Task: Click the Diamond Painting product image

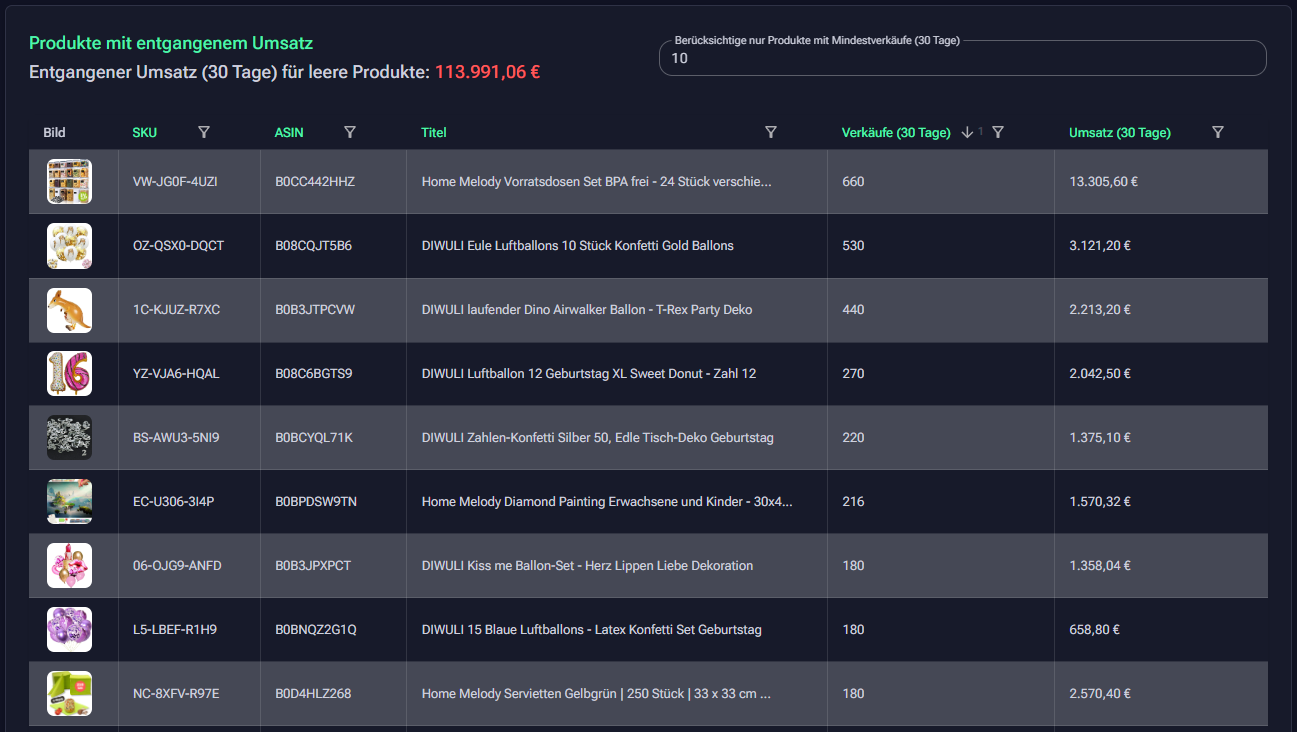Action: (69, 502)
